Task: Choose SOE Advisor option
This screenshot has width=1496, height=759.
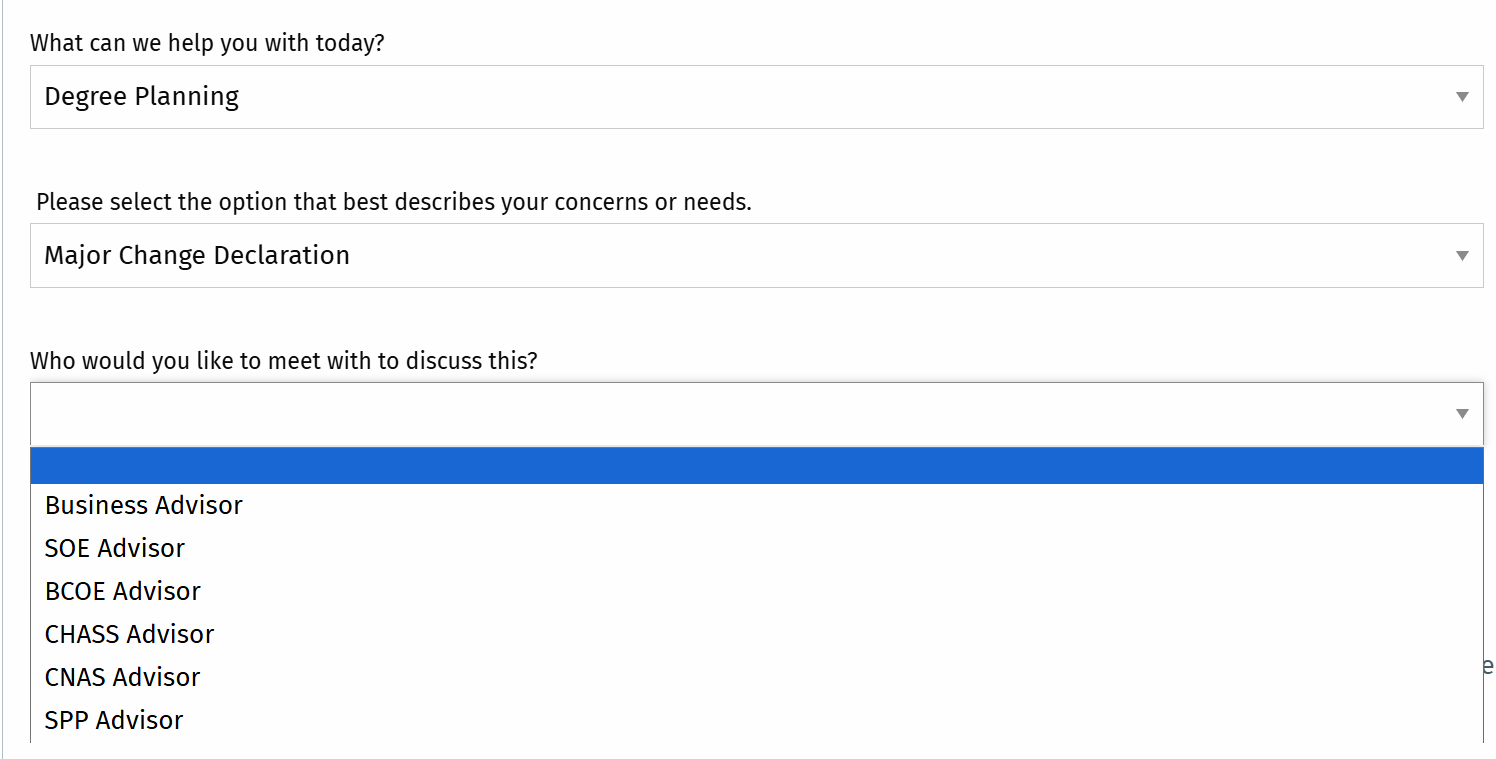Action: [x=115, y=548]
